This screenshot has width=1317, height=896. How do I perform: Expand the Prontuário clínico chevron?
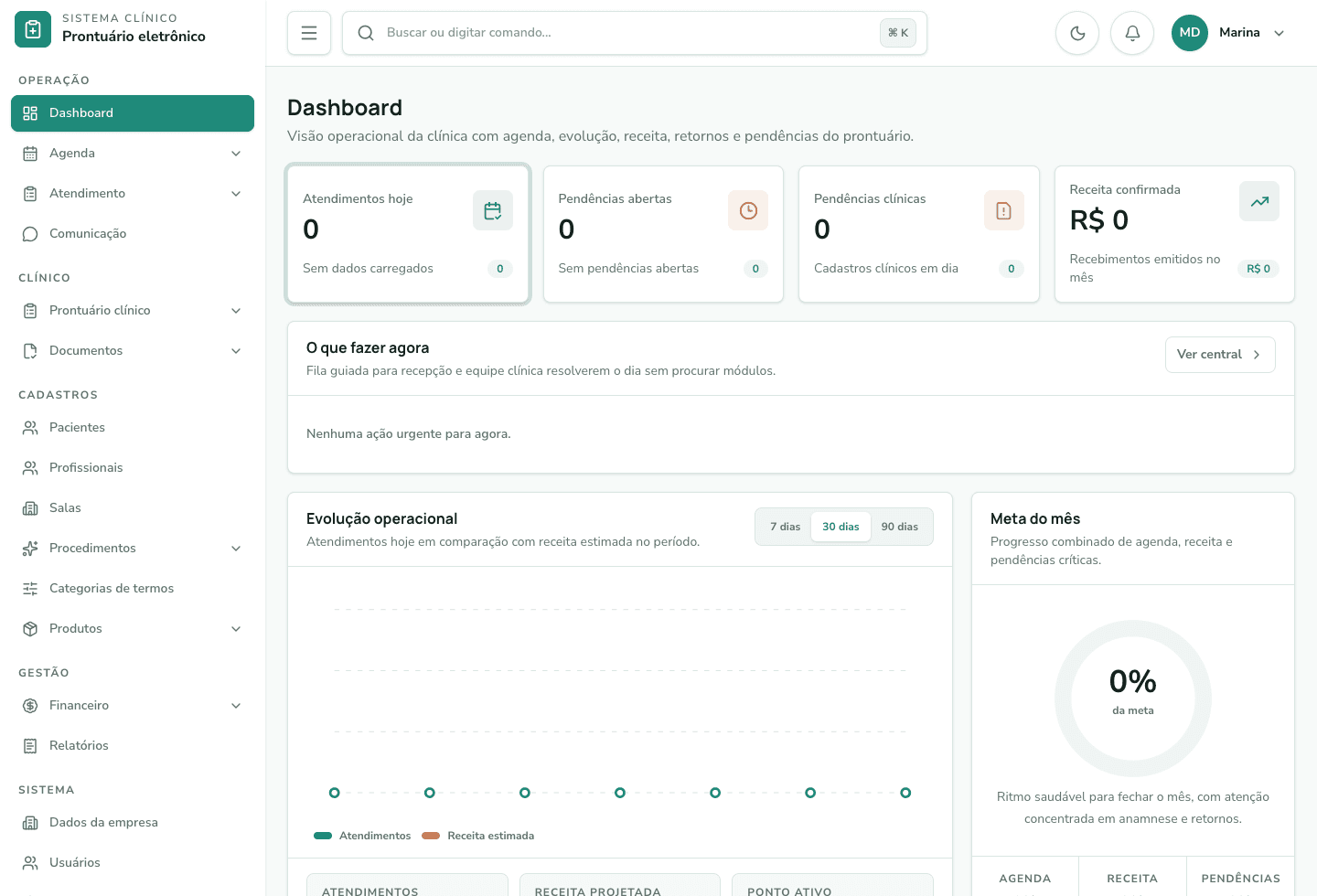[236, 311]
